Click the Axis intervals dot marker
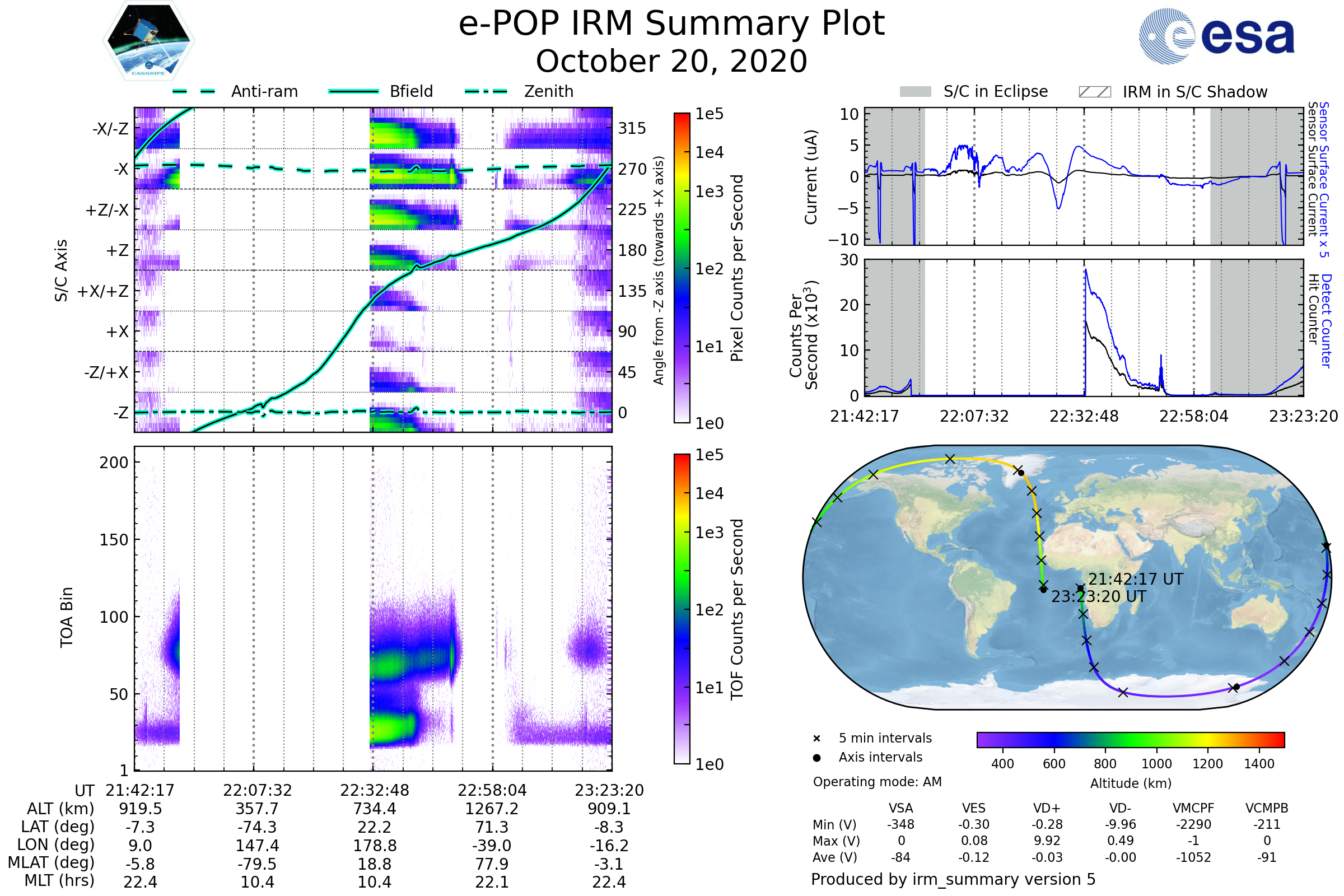The height and width of the screenshot is (896, 1344). click(x=816, y=758)
